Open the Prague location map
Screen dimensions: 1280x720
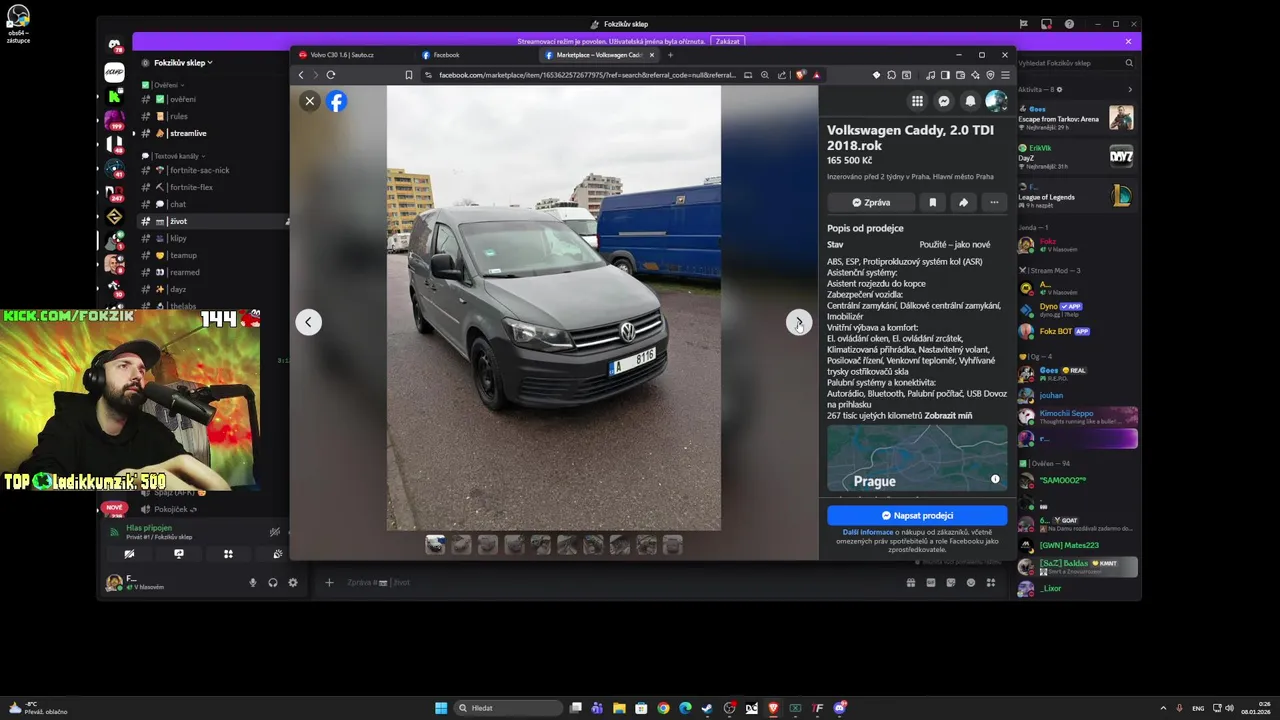[x=917, y=458]
